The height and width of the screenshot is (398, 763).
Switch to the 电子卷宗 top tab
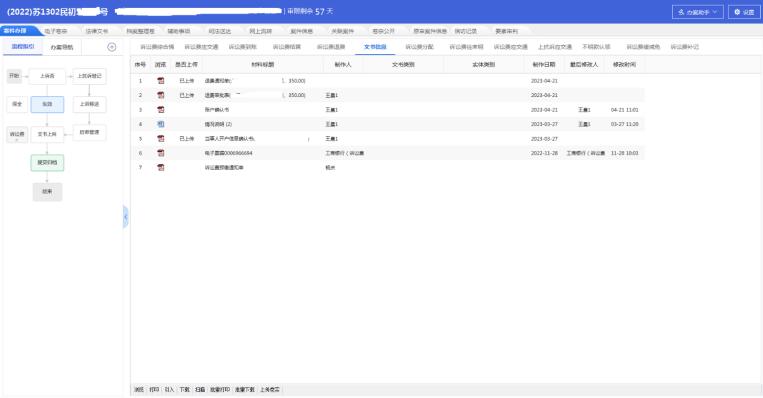(x=56, y=31)
